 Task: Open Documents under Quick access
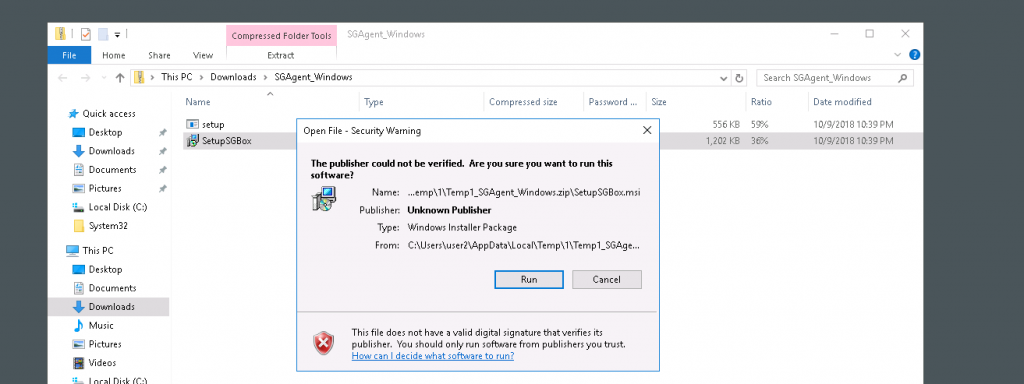[112, 170]
